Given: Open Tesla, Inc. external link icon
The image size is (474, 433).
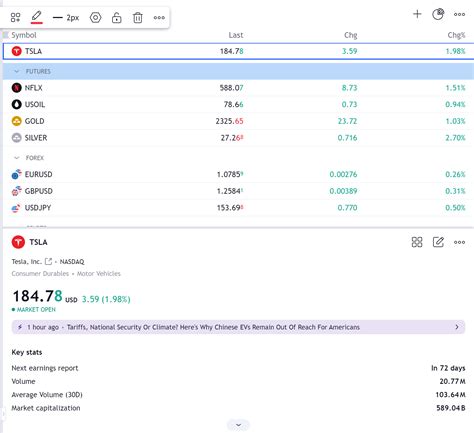Looking at the screenshot, I should point(49,261).
